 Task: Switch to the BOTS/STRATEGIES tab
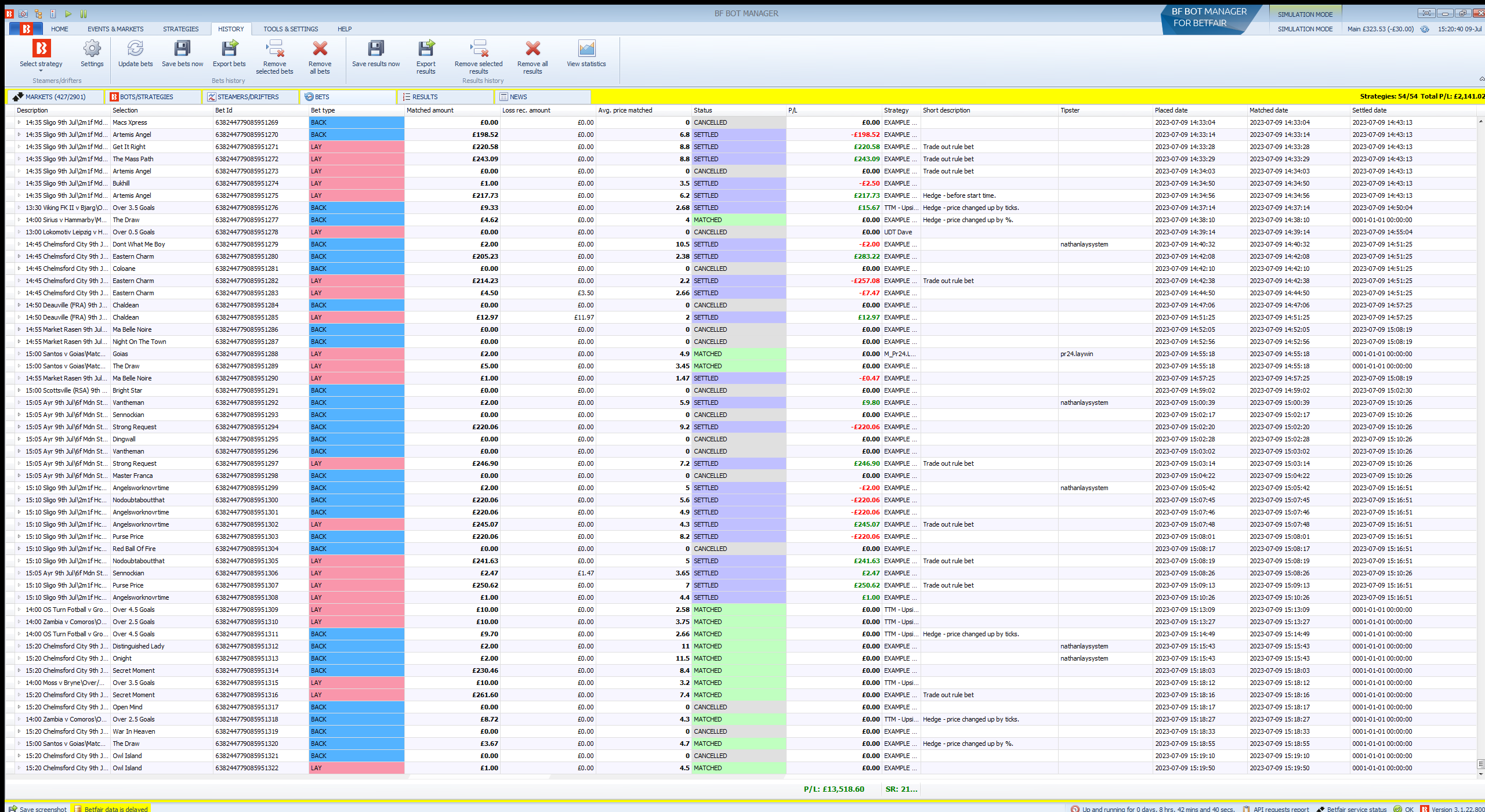tap(154, 97)
